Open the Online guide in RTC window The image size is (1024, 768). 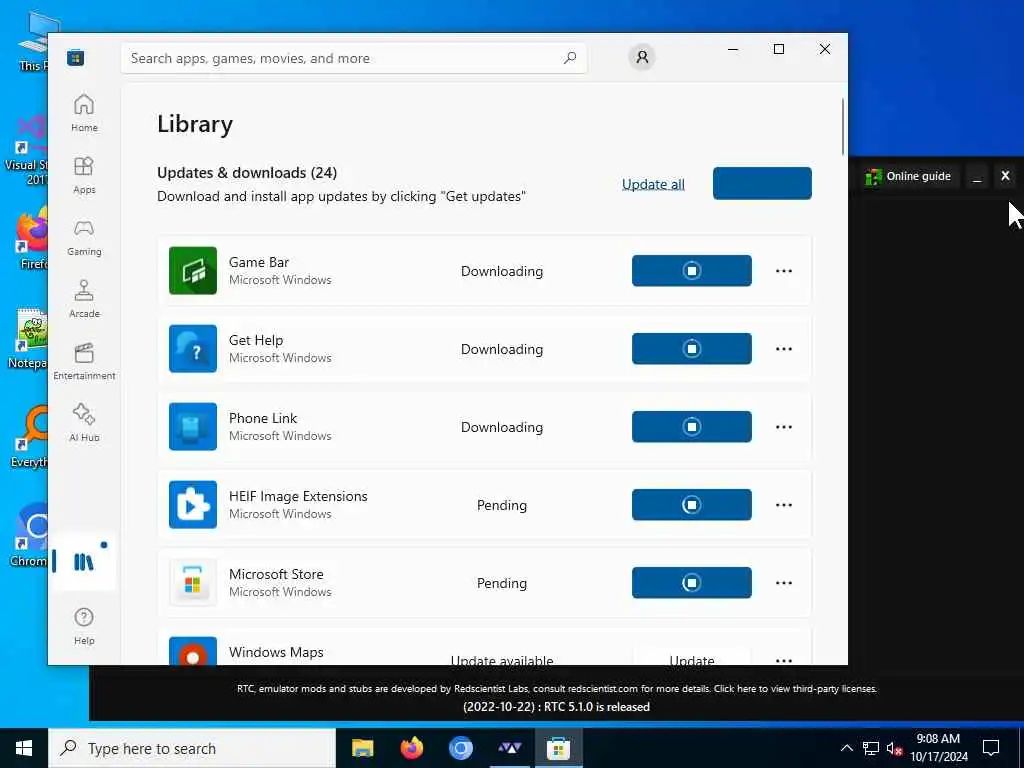pos(908,176)
